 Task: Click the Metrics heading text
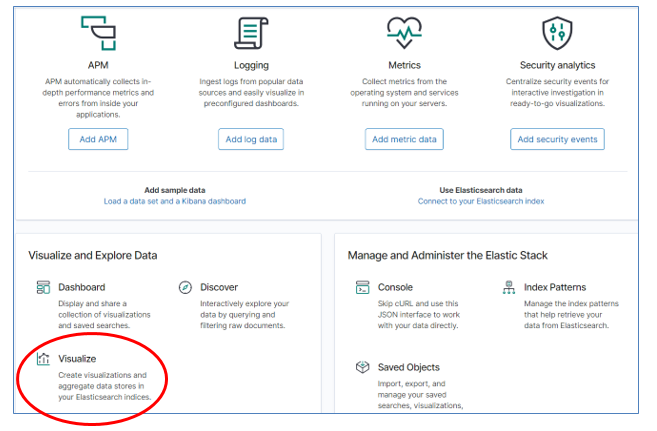pos(404,65)
